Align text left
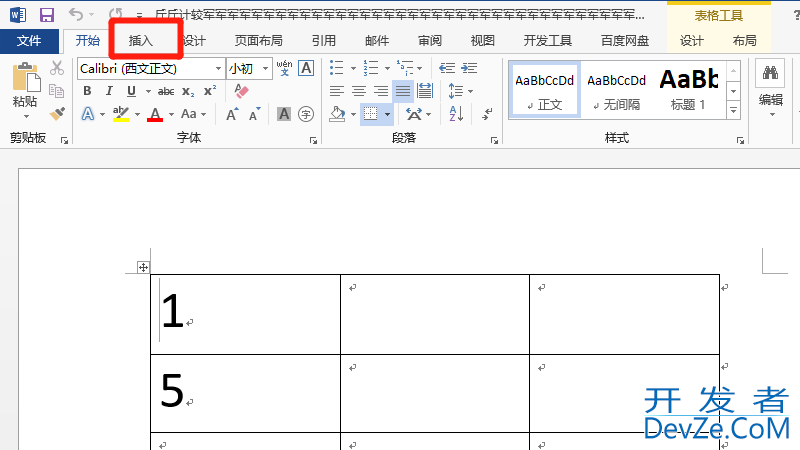This screenshot has width=800, height=450. tap(336, 91)
